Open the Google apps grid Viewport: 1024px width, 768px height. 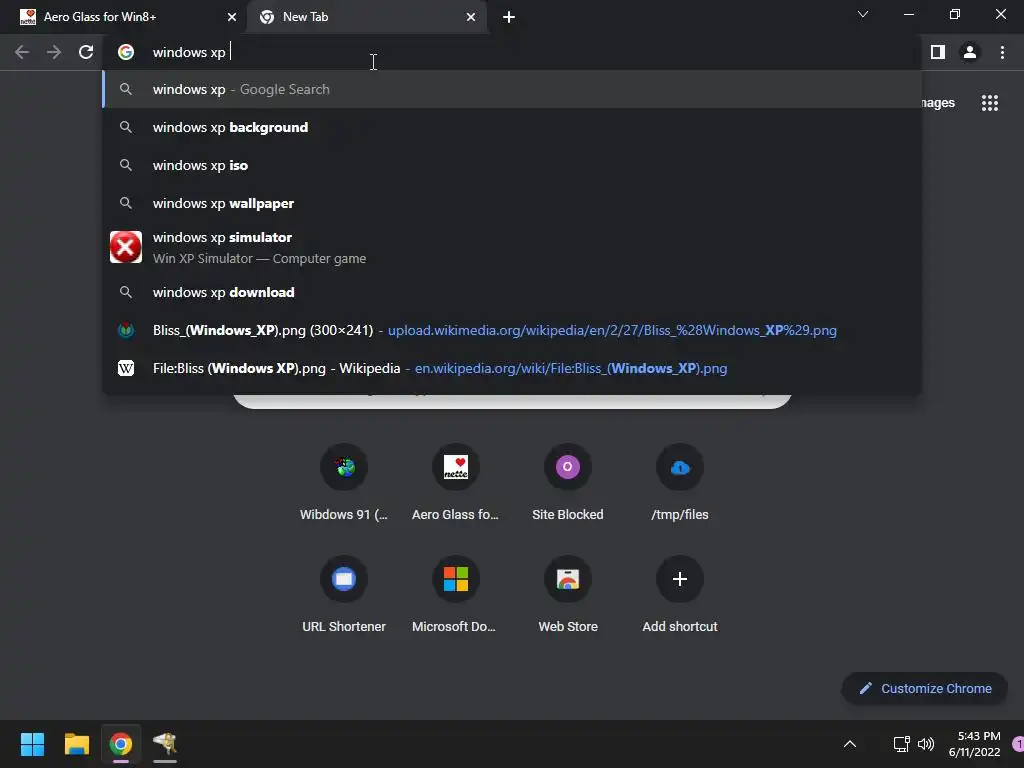tap(990, 103)
